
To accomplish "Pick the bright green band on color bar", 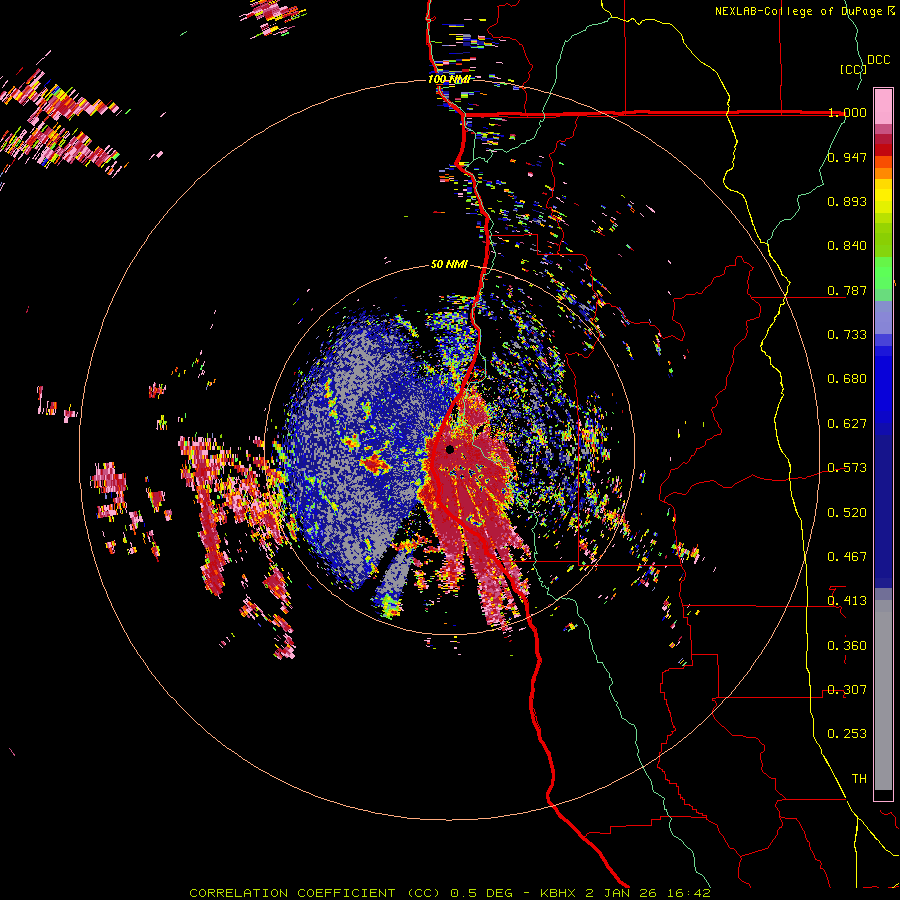I will (x=883, y=279).
